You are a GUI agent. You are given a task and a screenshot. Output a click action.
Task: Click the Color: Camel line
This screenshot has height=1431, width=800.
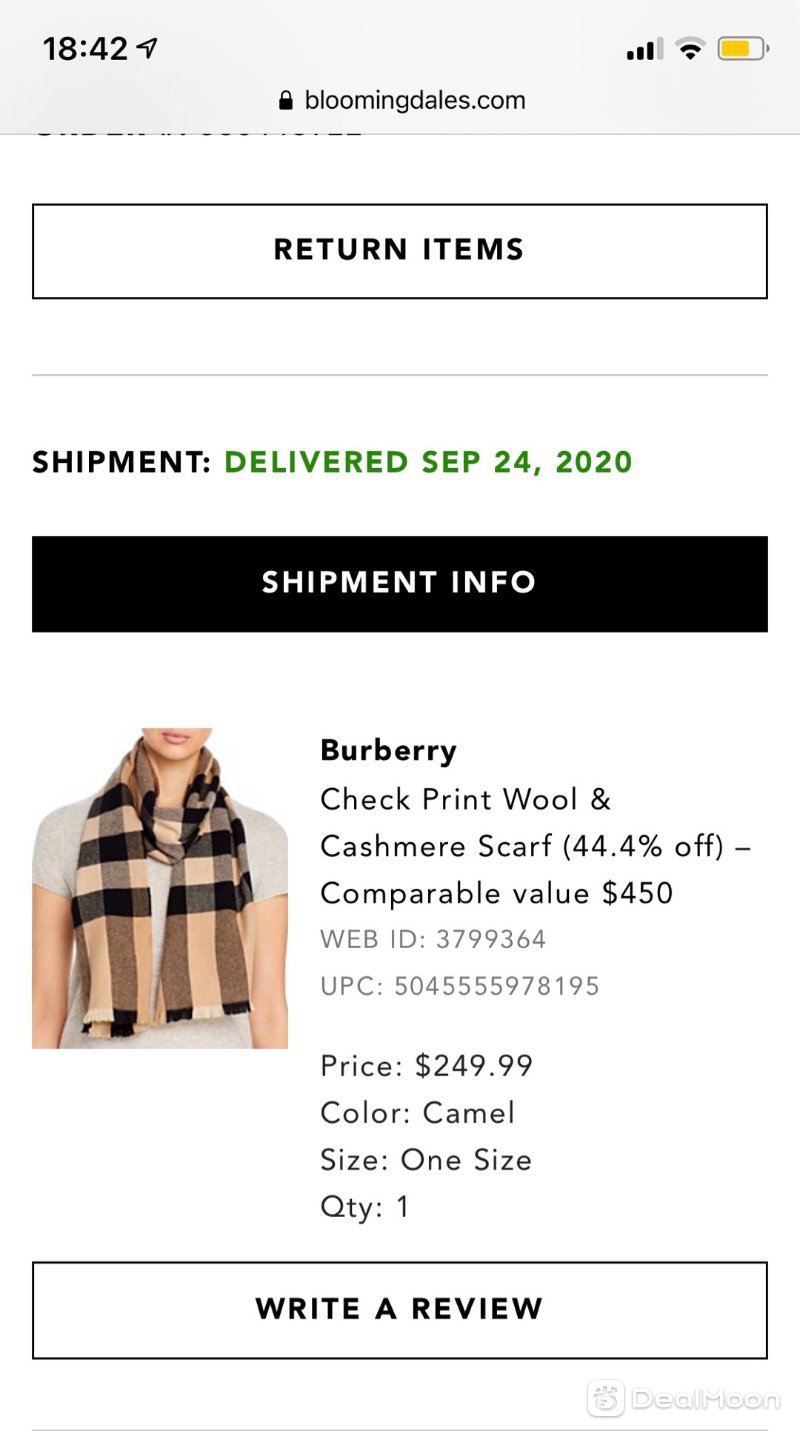[x=418, y=1113]
